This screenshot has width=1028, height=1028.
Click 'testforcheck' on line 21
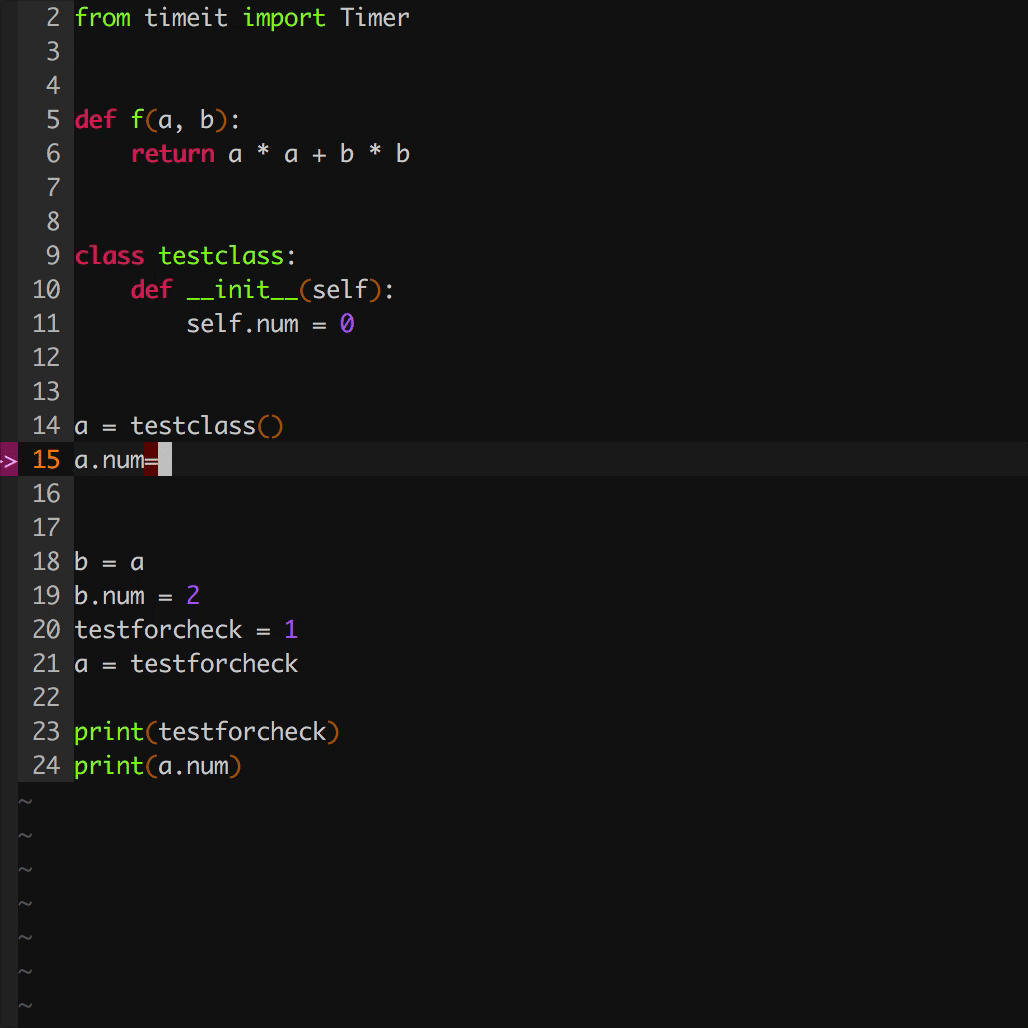pos(214,664)
